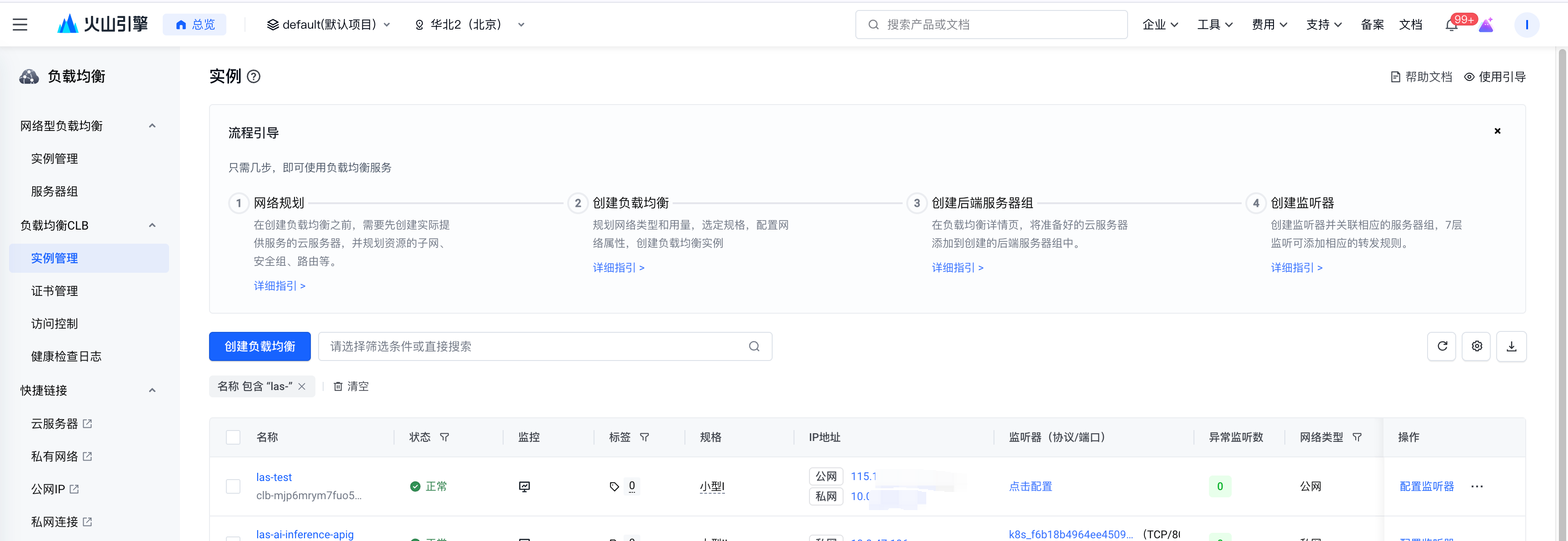Click status column filter icon
The width and height of the screenshot is (1568, 541).
tap(444, 437)
